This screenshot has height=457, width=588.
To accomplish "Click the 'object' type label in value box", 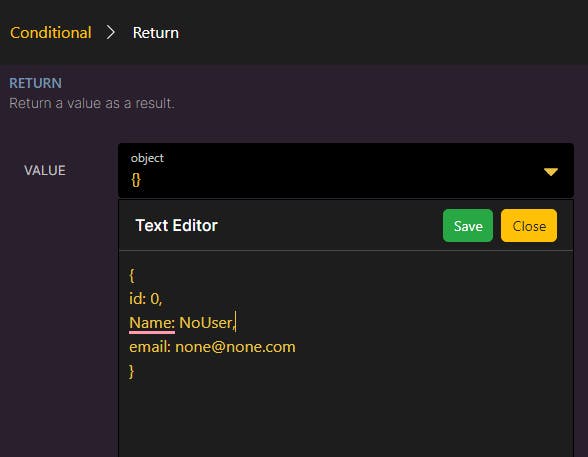I will pos(147,158).
